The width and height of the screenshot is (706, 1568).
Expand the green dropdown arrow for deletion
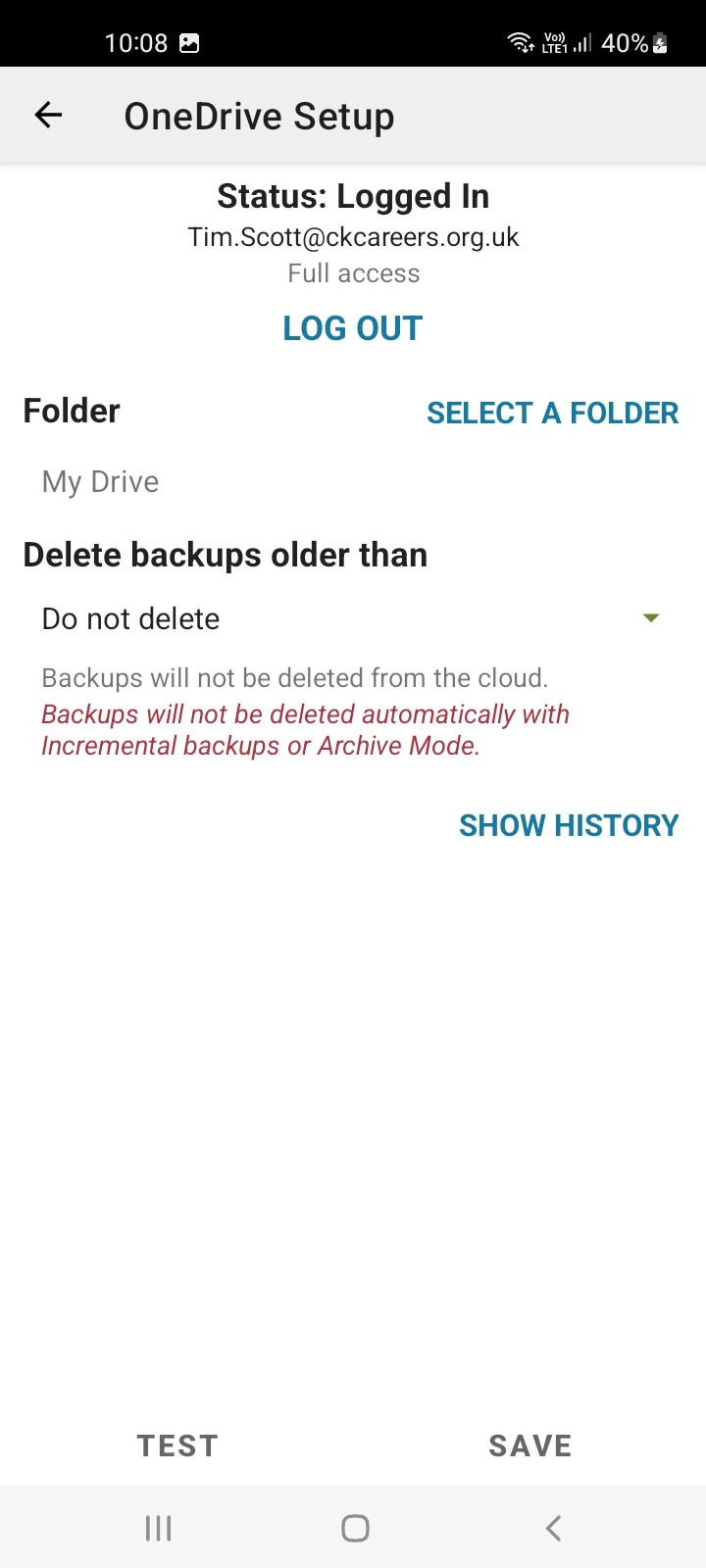(x=651, y=618)
